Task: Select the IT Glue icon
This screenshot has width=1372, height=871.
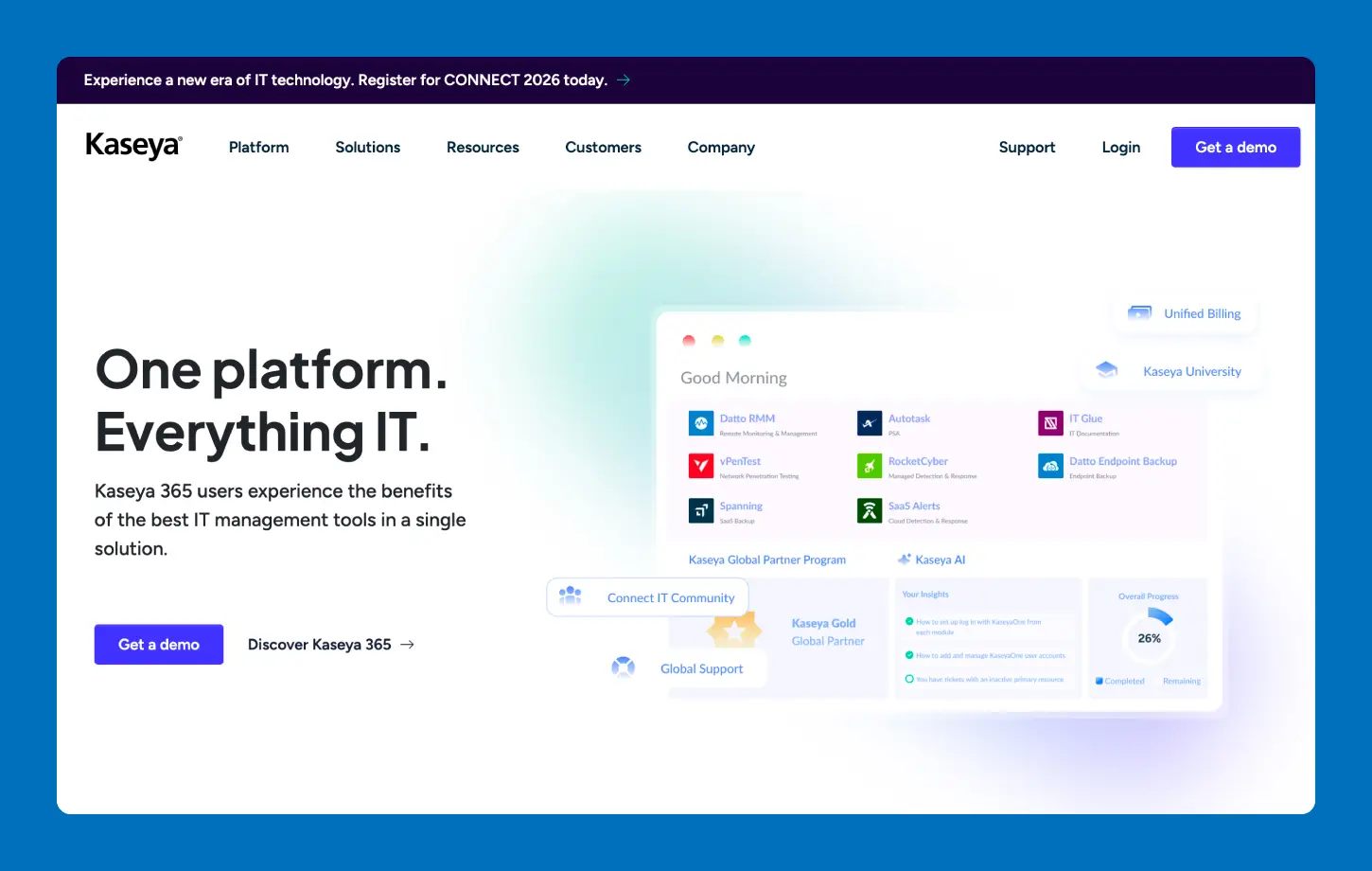Action: click(x=1050, y=423)
